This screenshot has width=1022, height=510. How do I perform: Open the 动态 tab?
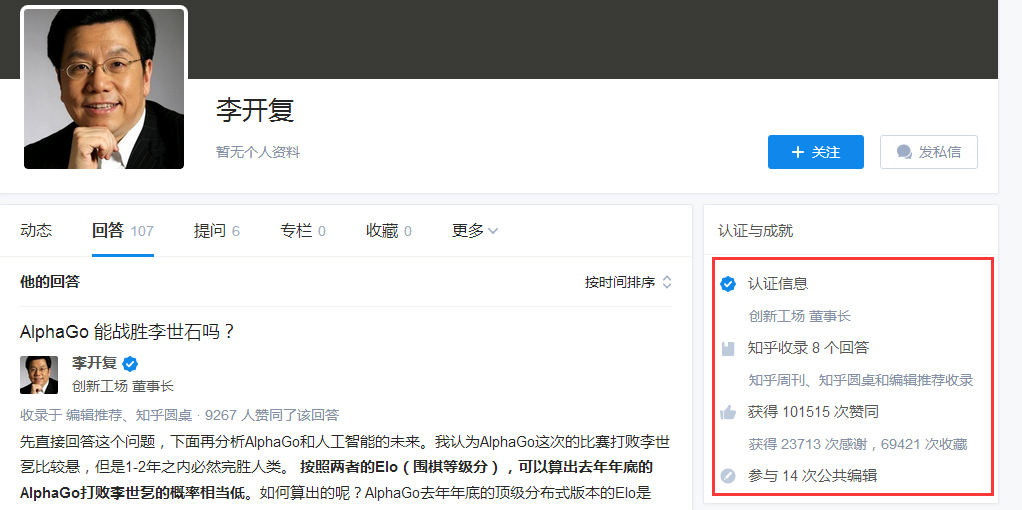(36, 231)
